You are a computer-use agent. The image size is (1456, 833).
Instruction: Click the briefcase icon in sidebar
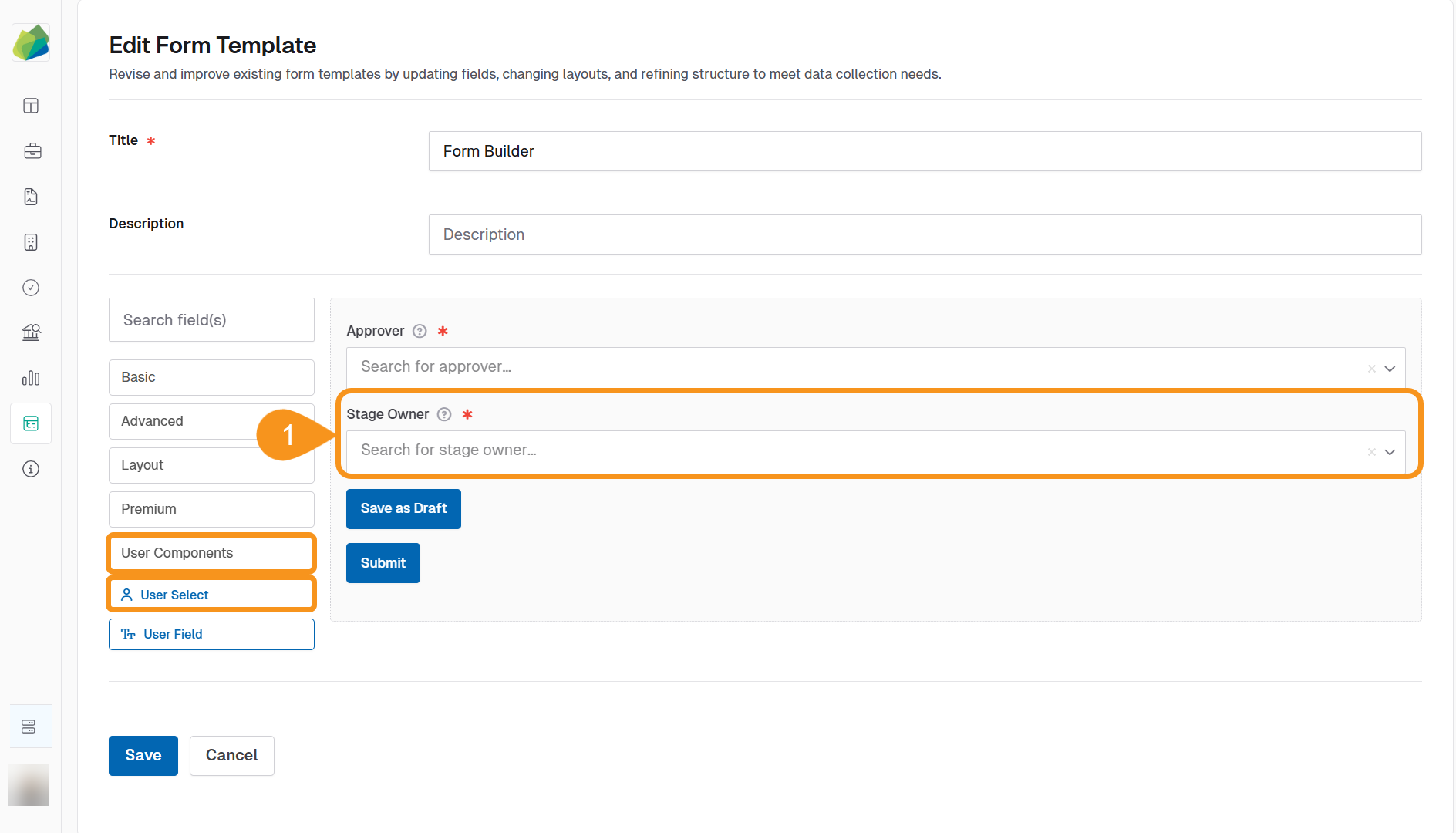tap(32, 151)
